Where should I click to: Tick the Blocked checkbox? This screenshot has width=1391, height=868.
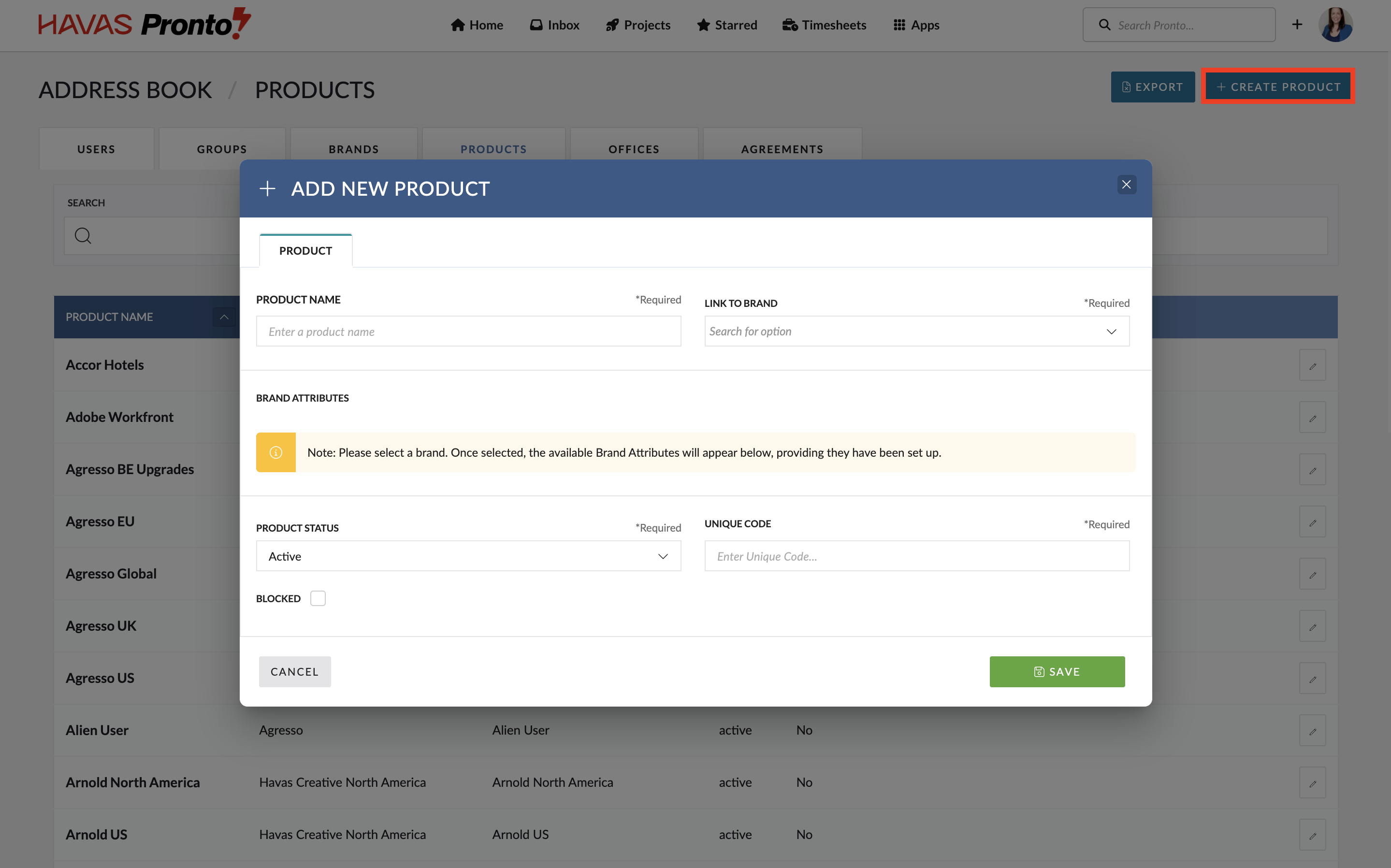(318, 598)
